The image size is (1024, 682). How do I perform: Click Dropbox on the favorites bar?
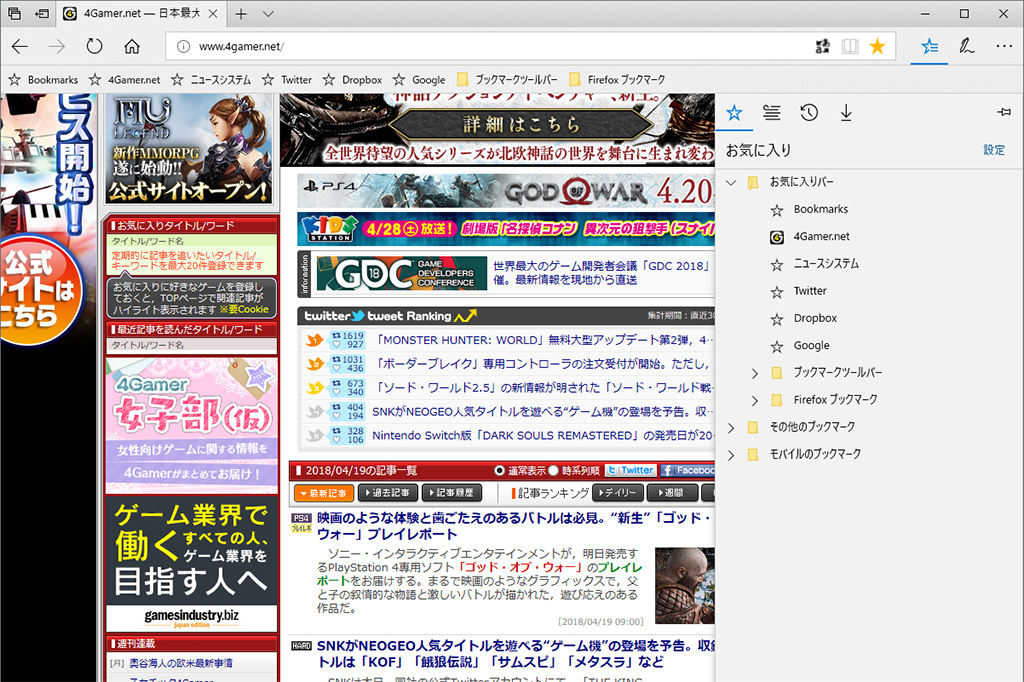353,80
